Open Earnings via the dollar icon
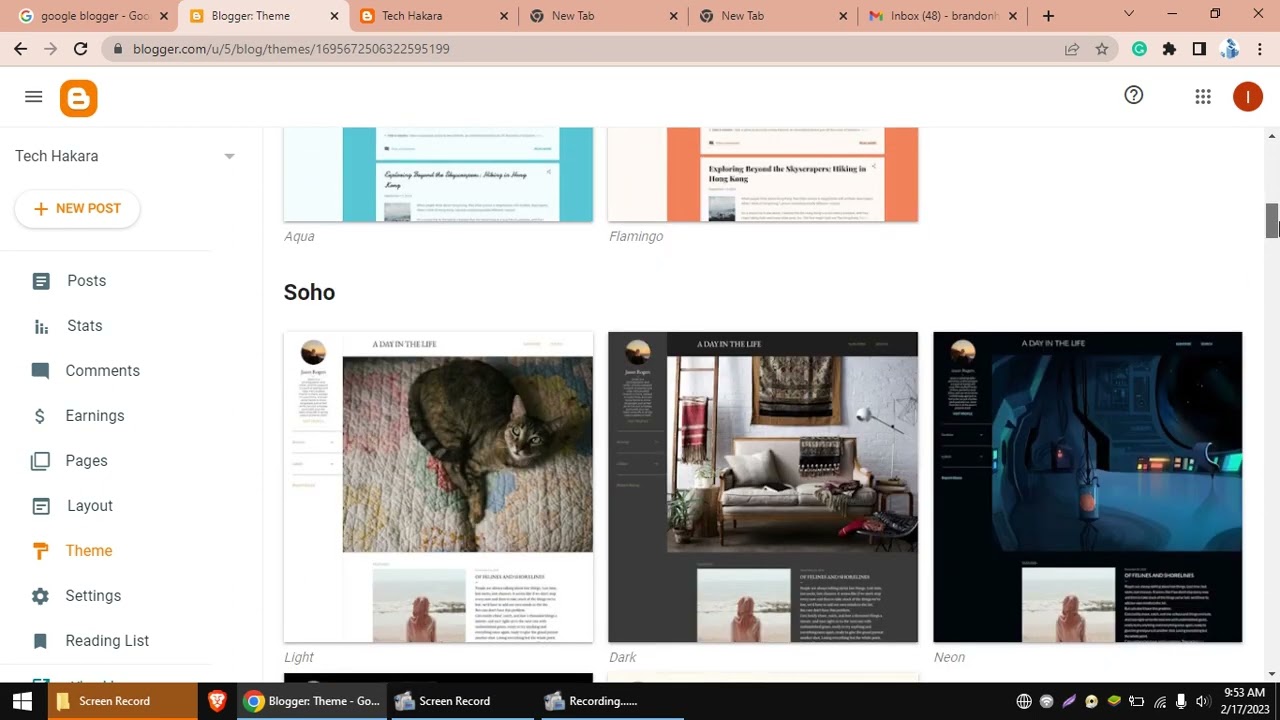 41,415
